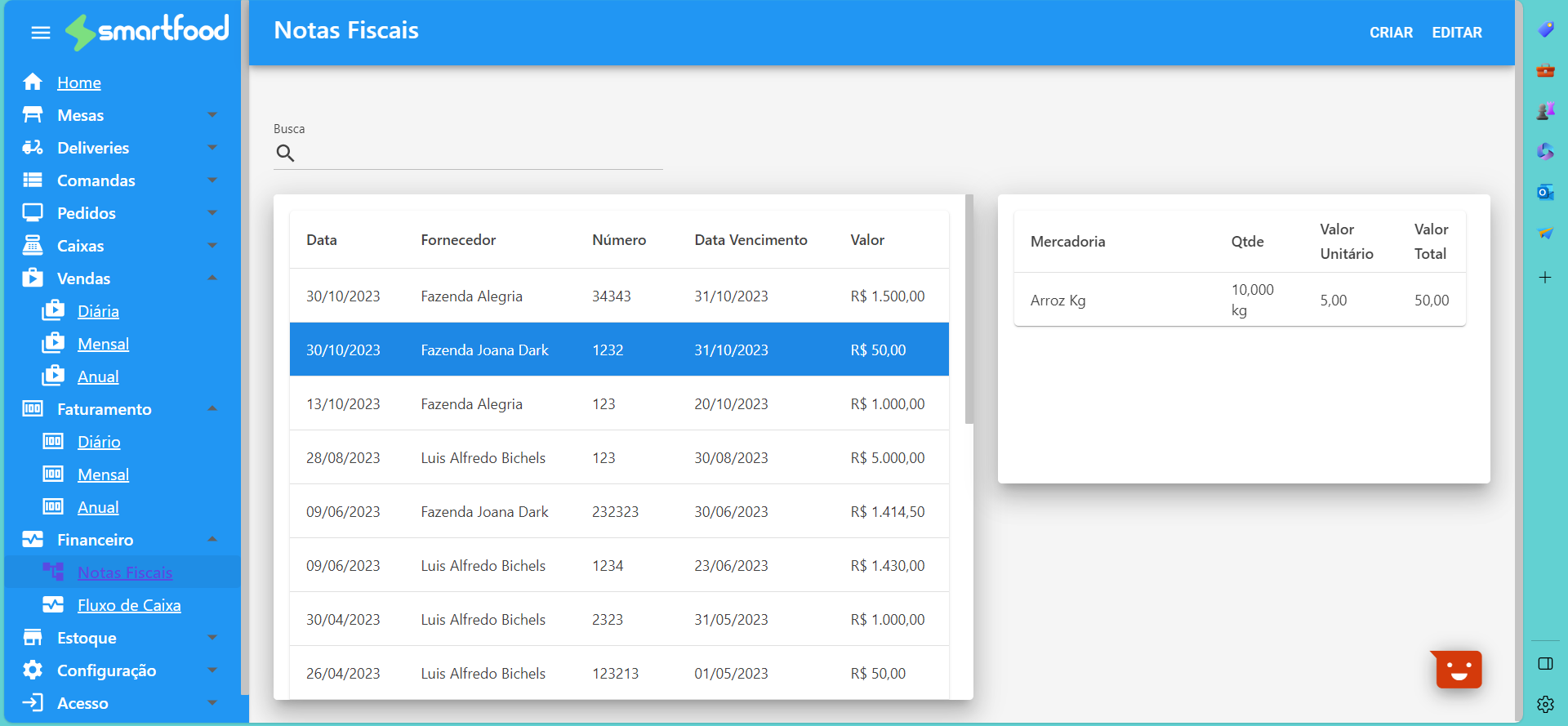This screenshot has height=726, width=1568.
Task: Click the plus icon in browser sidebar
Action: [1545, 278]
